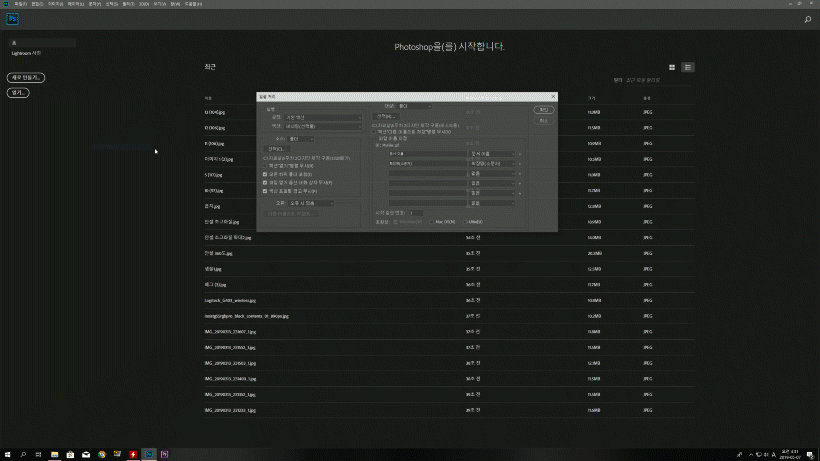Open the action set (세트) dropdown
The image size is (820, 461).
click(323, 118)
